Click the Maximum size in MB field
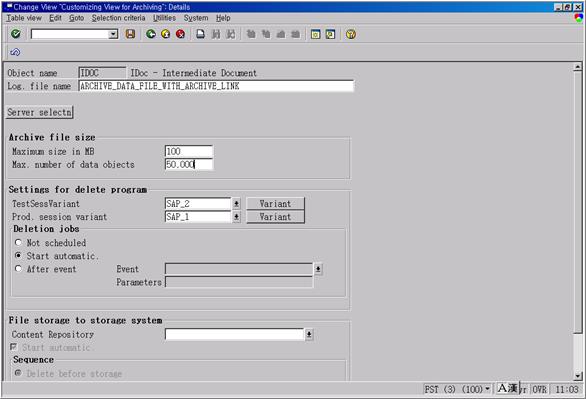Image resolution: width=586 pixels, height=399 pixels. (x=189, y=151)
